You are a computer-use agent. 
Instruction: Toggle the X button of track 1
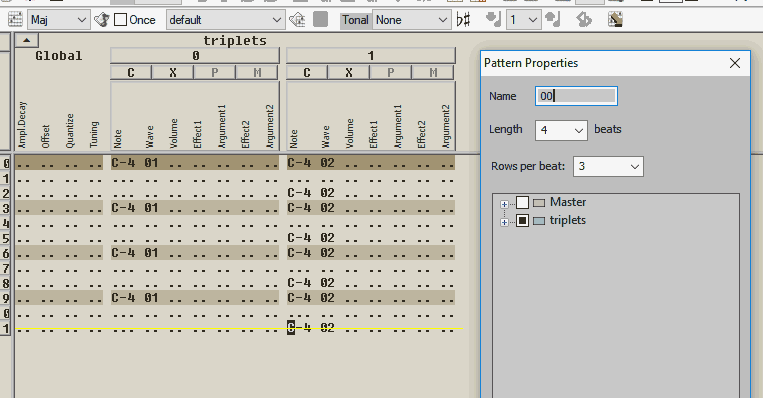pyautogui.click(x=348, y=73)
